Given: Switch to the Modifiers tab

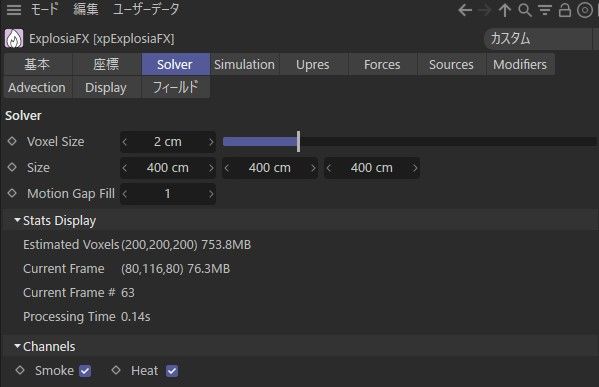Looking at the screenshot, I should point(520,64).
